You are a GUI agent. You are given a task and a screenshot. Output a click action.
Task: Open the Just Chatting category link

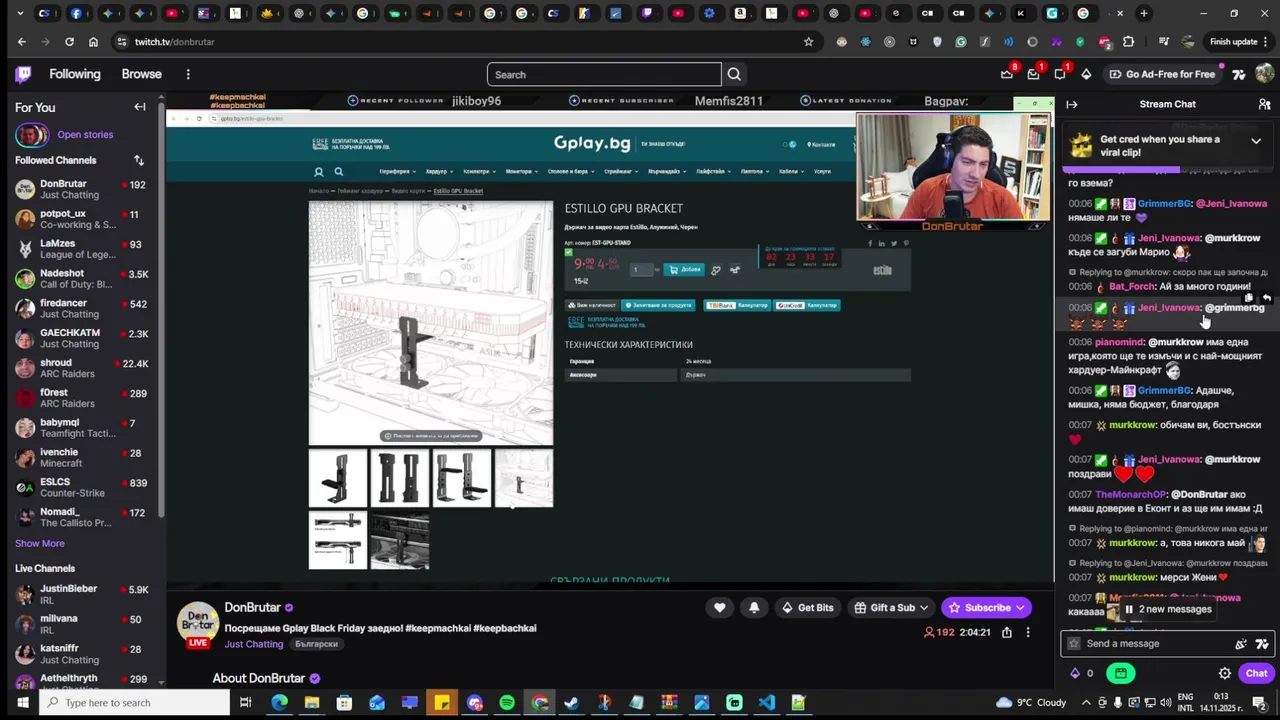click(x=254, y=644)
